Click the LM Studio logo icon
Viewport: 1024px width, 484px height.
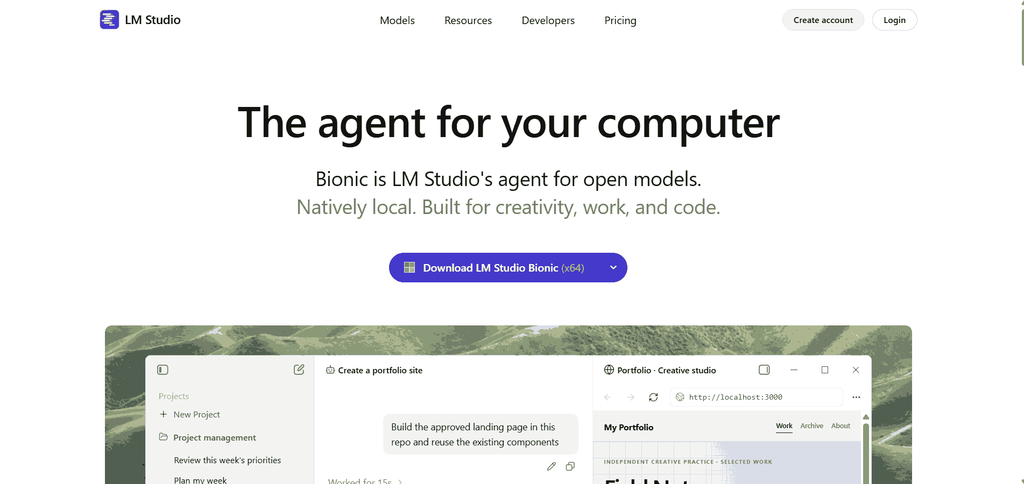109,20
